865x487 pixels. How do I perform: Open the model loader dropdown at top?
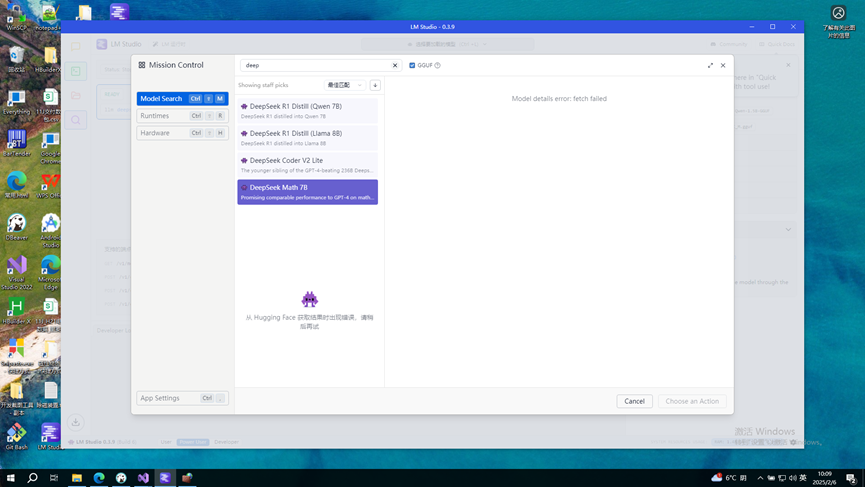point(447,44)
